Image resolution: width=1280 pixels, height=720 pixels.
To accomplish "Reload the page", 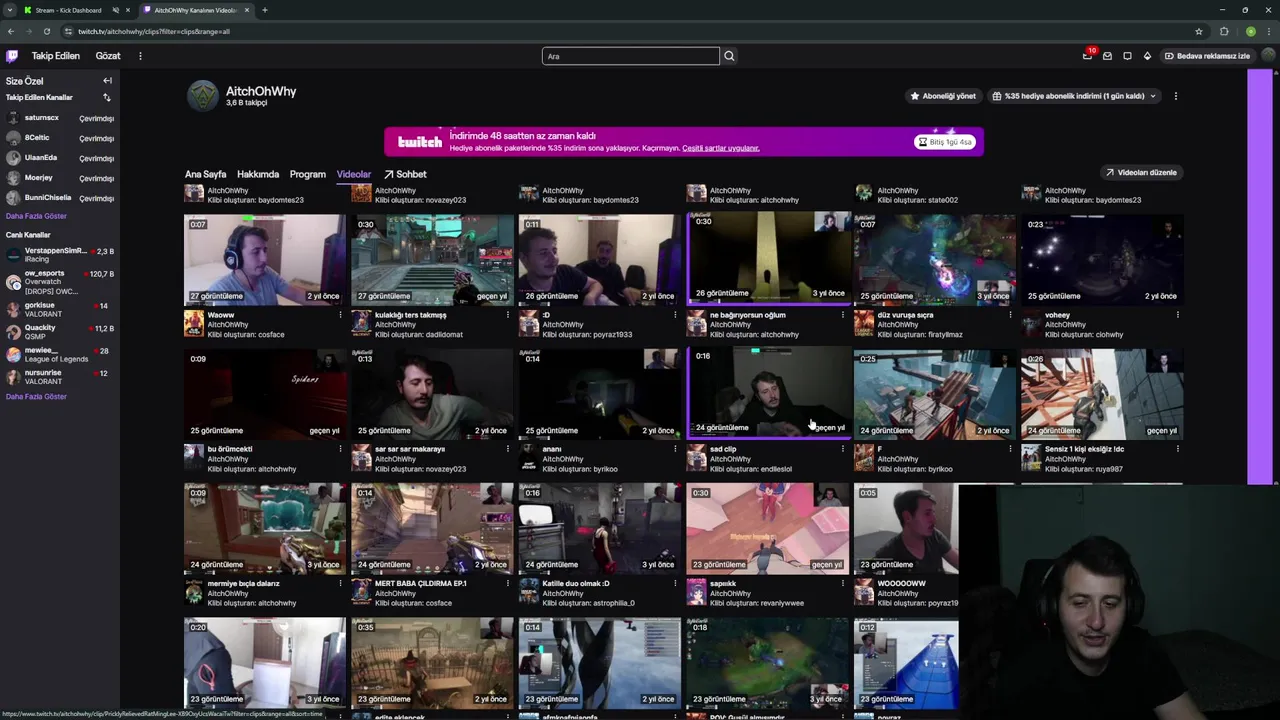I will coord(46,31).
